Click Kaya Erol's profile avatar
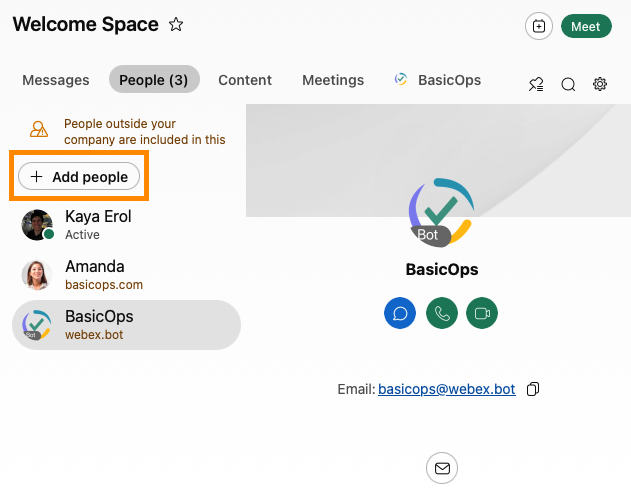 tap(37, 225)
